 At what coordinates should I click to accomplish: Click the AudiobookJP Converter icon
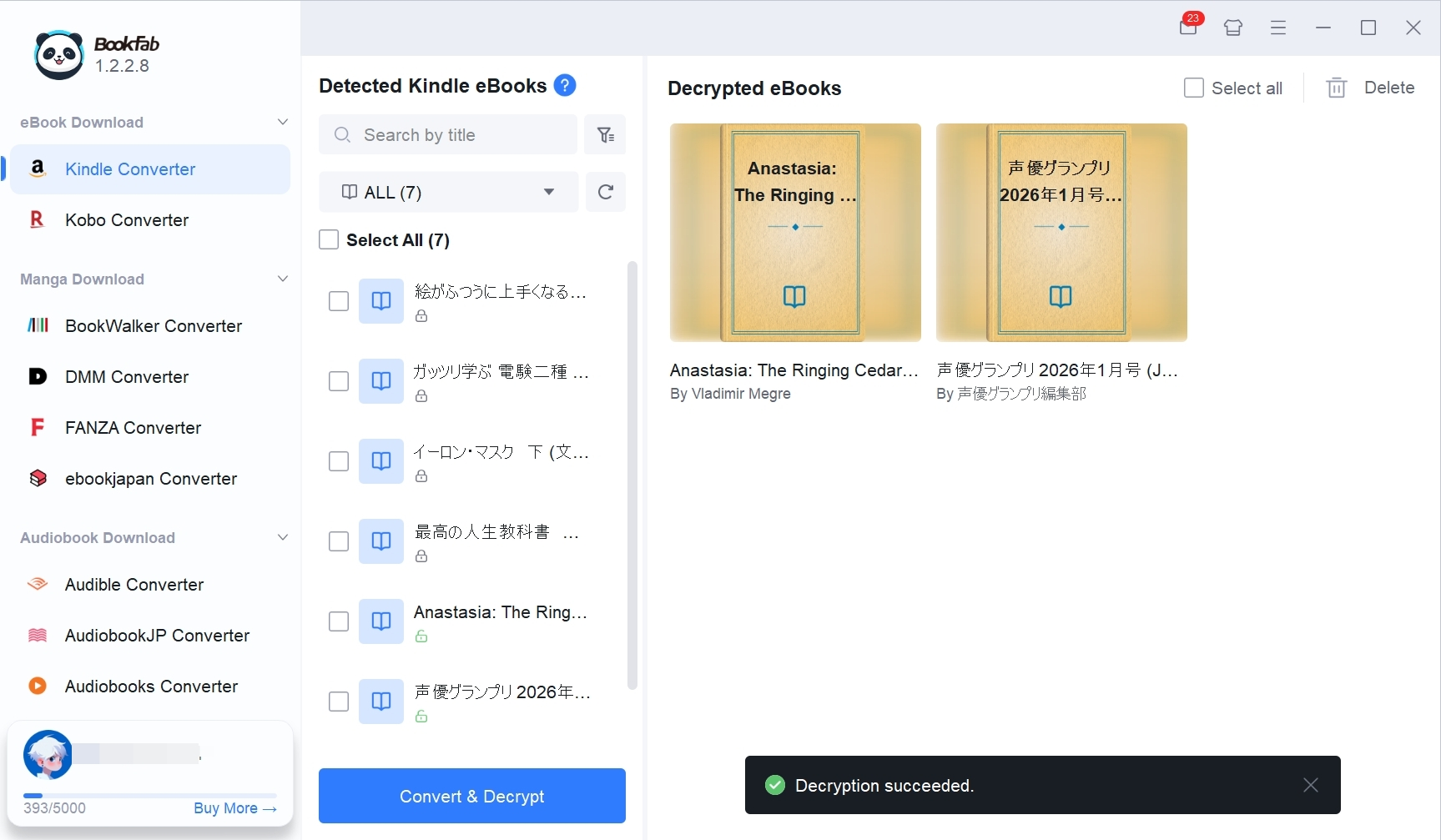pyautogui.click(x=38, y=635)
